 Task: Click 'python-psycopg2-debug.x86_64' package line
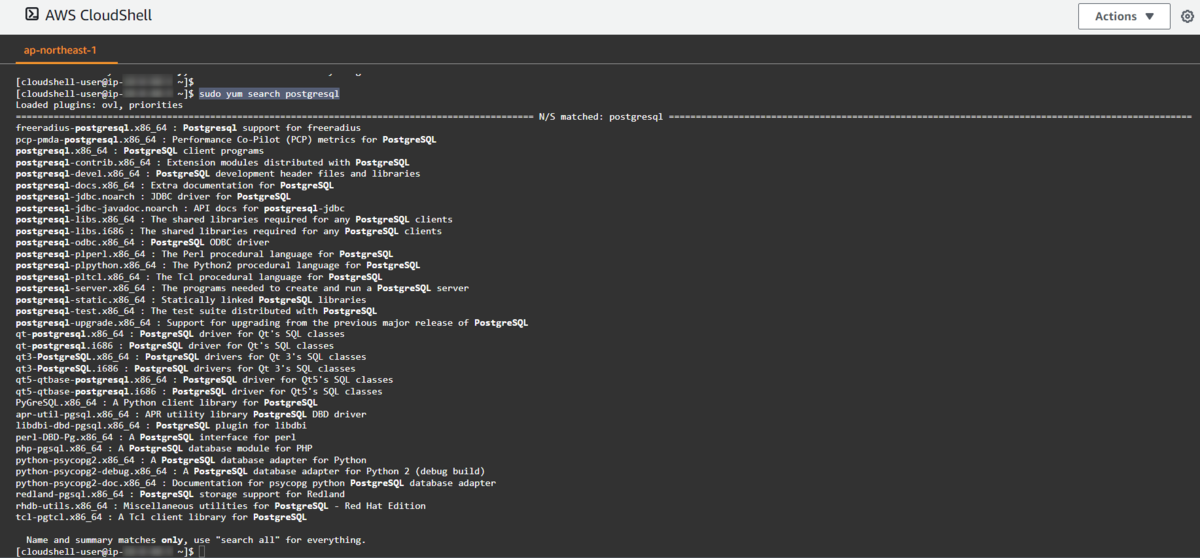251,471
